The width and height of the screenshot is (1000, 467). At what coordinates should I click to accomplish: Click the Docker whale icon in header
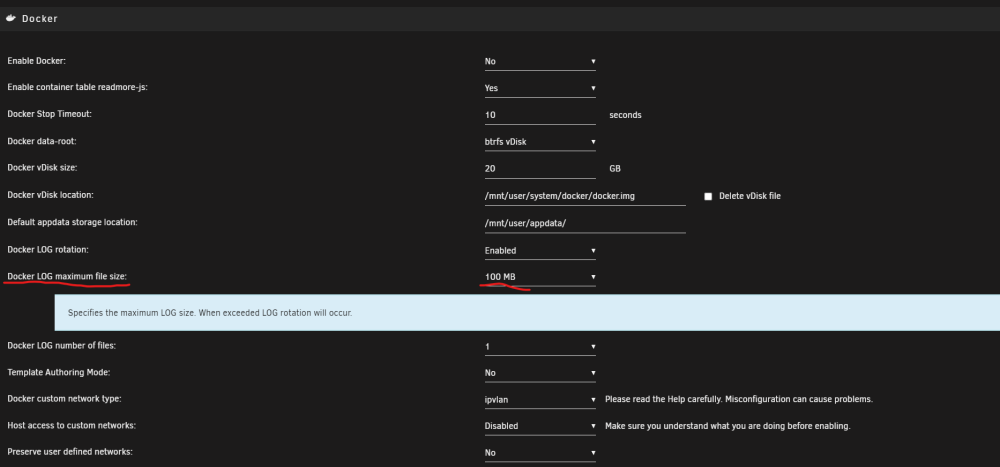pos(10,19)
